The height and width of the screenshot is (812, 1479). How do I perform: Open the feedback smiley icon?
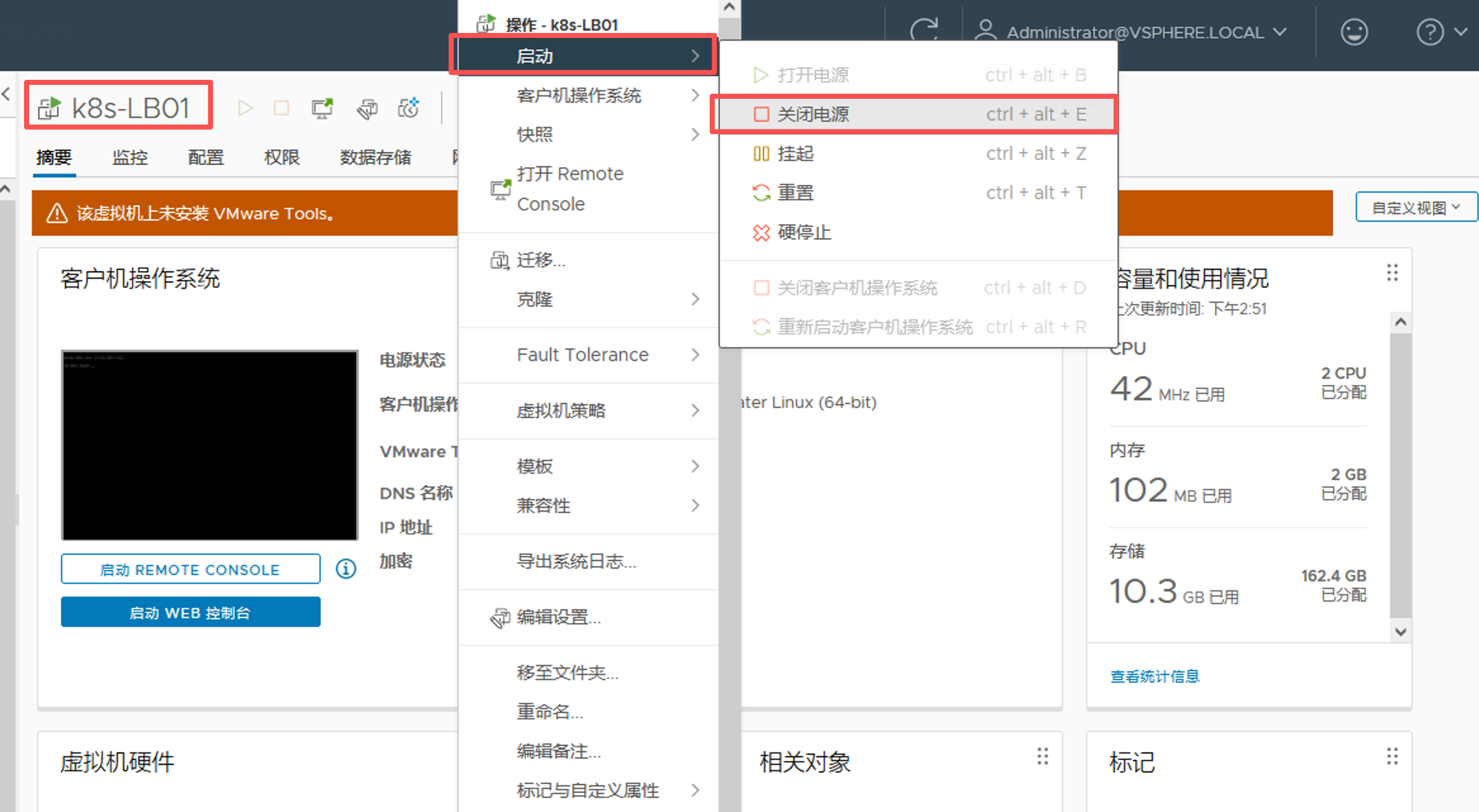pyautogui.click(x=1354, y=32)
